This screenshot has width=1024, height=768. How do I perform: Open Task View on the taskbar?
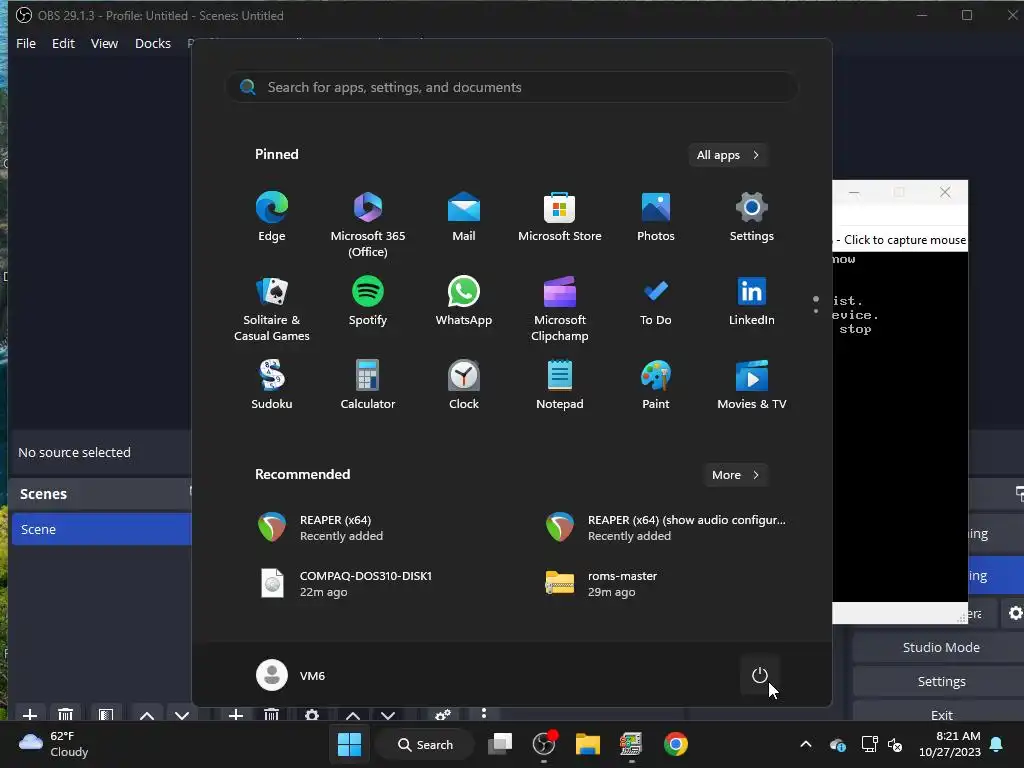[x=500, y=744]
